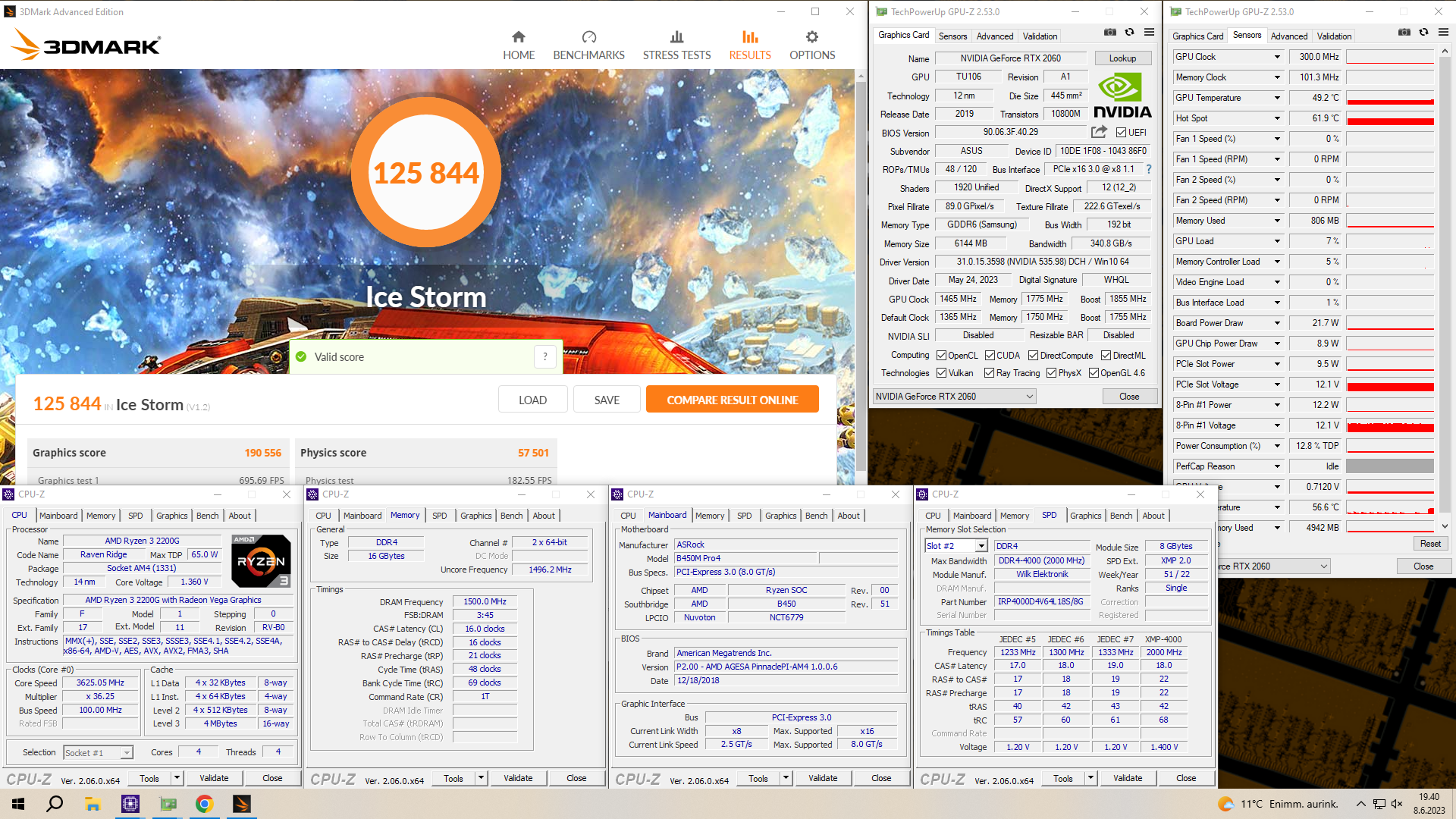Image resolution: width=1456 pixels, height=819 pixels.
Task: Open SPD tab in CPU-Z Memory window
Action: (439, 516)
